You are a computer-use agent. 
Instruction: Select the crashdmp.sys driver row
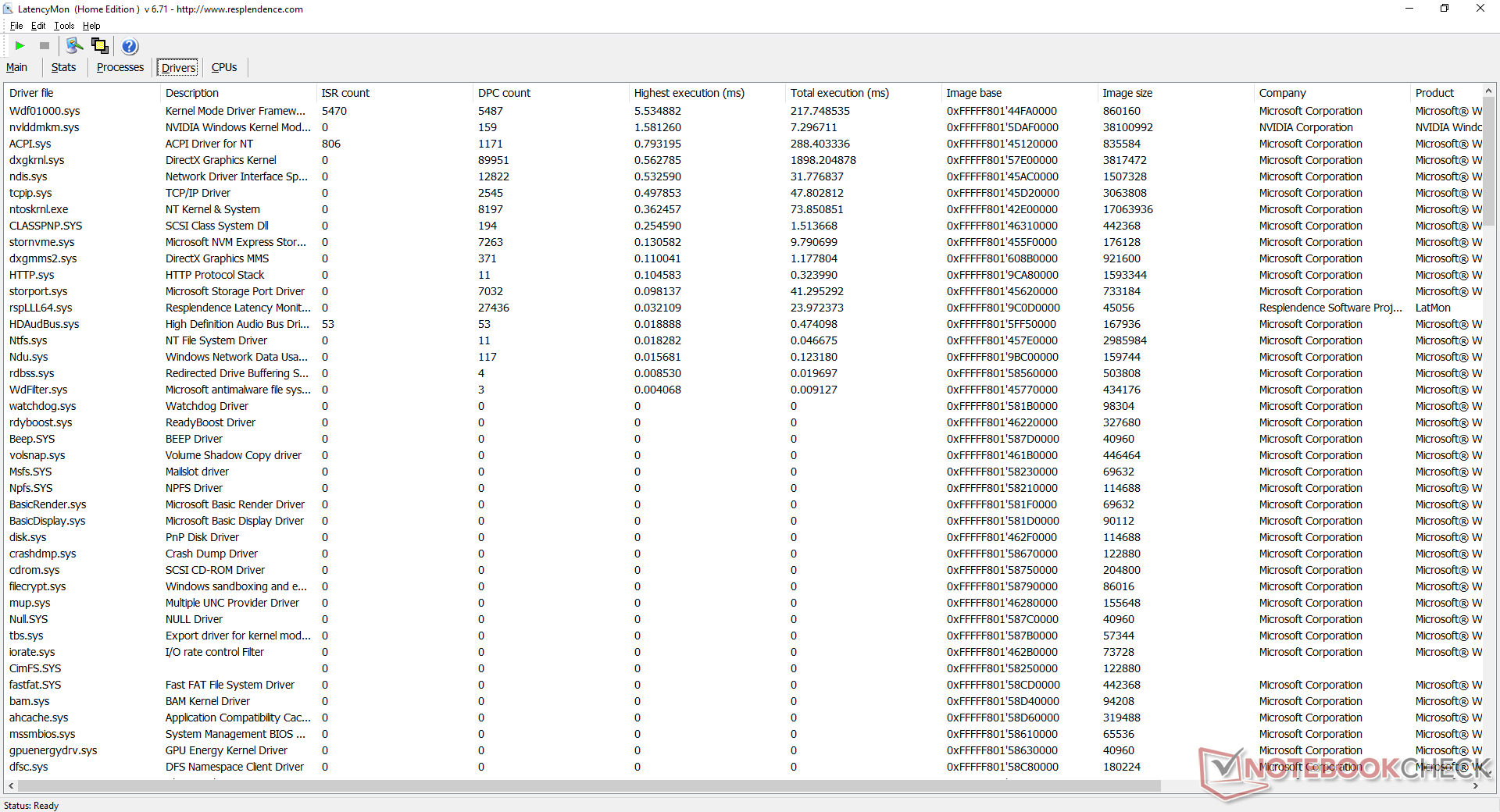click(743, 554)
